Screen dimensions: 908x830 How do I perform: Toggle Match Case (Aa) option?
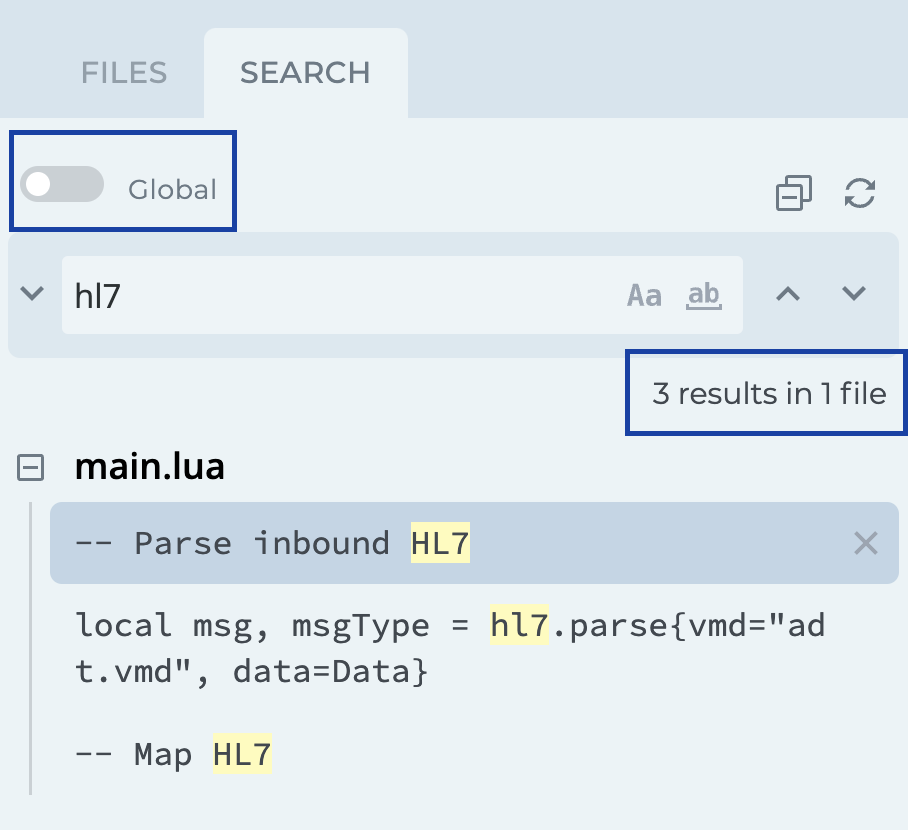tap(644, 296)
